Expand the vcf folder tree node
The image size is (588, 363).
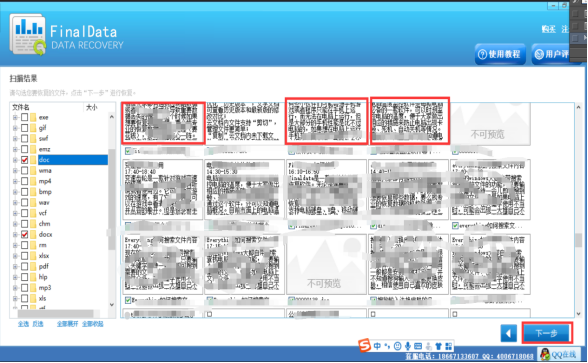(x=15, y=213)
